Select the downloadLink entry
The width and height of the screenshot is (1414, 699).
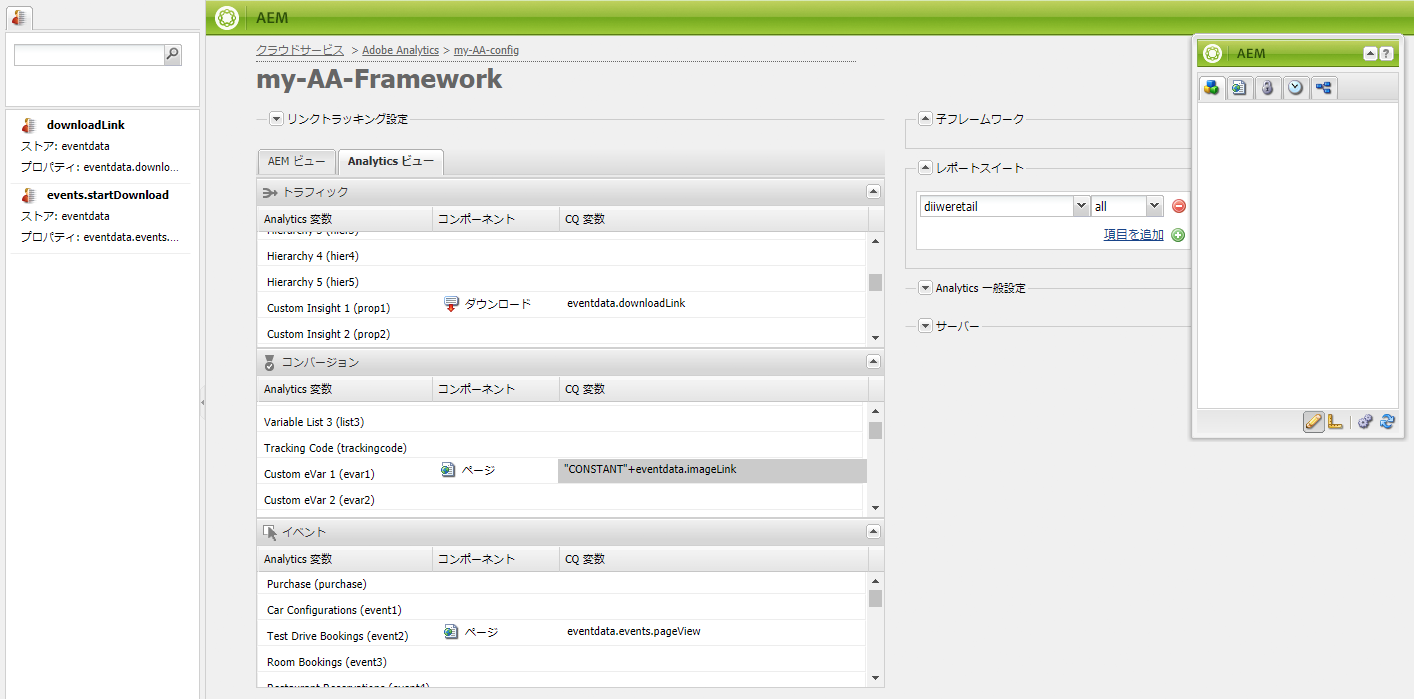(100, 146)
